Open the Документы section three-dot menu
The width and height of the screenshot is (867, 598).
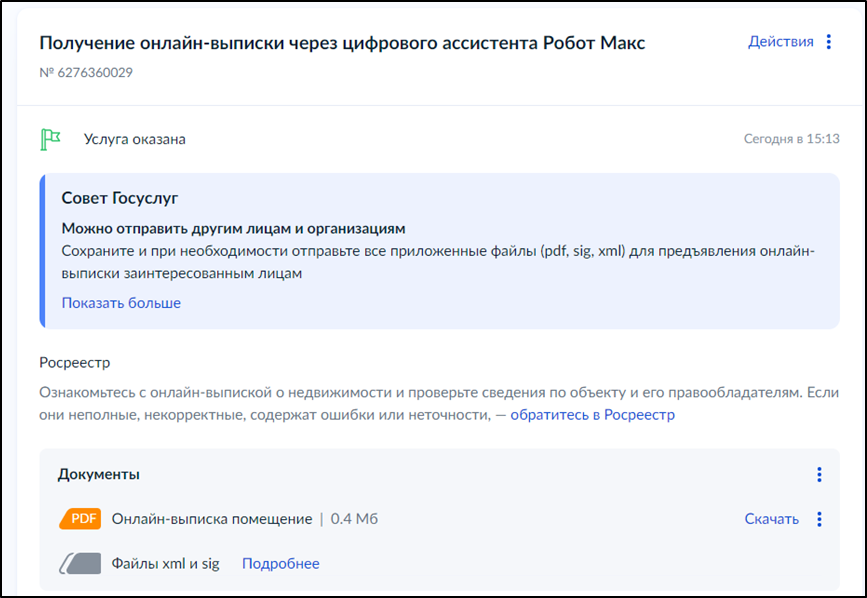click(819, 475)
